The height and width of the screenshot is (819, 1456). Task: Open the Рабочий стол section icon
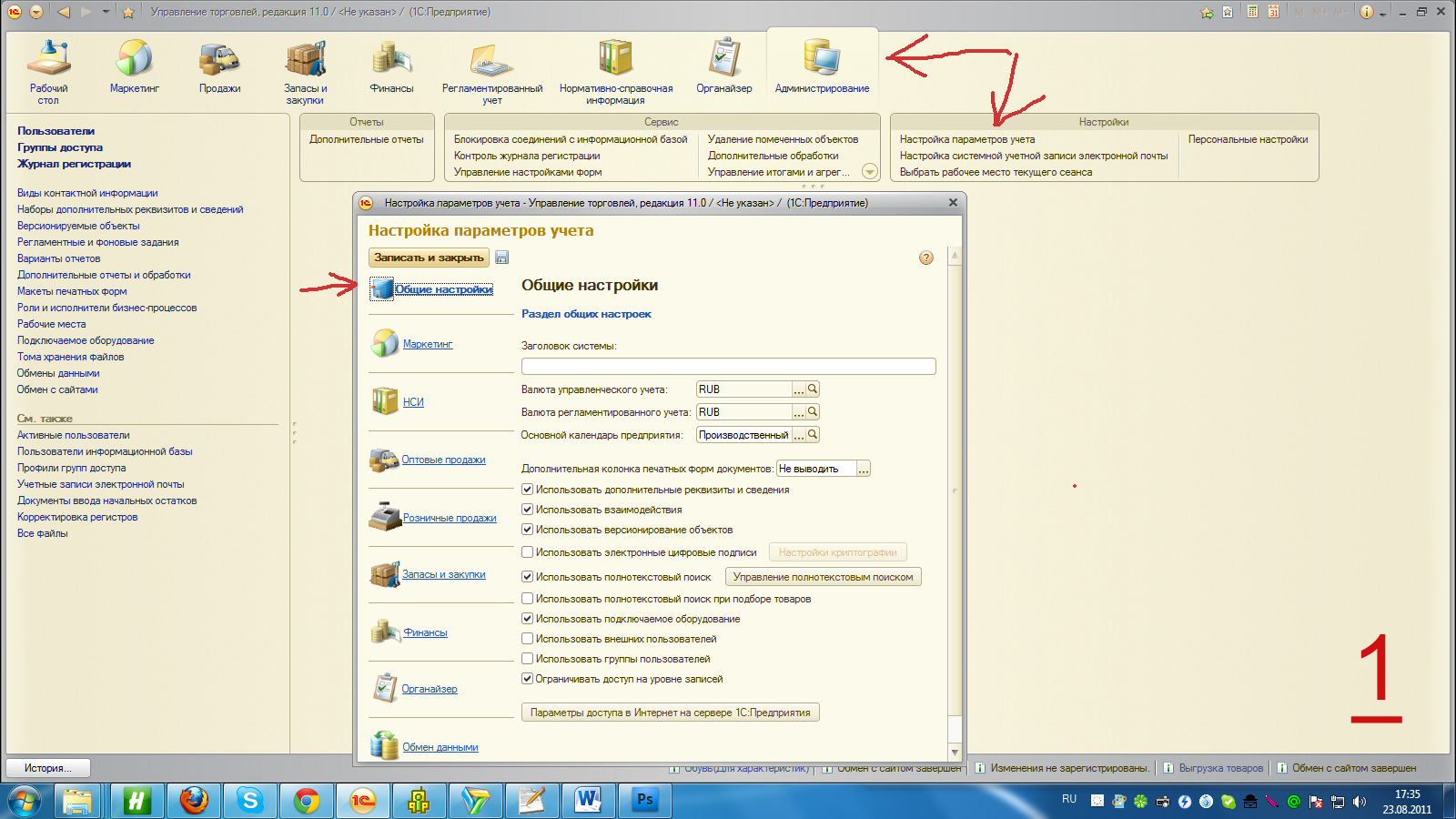tap(49, 58)
